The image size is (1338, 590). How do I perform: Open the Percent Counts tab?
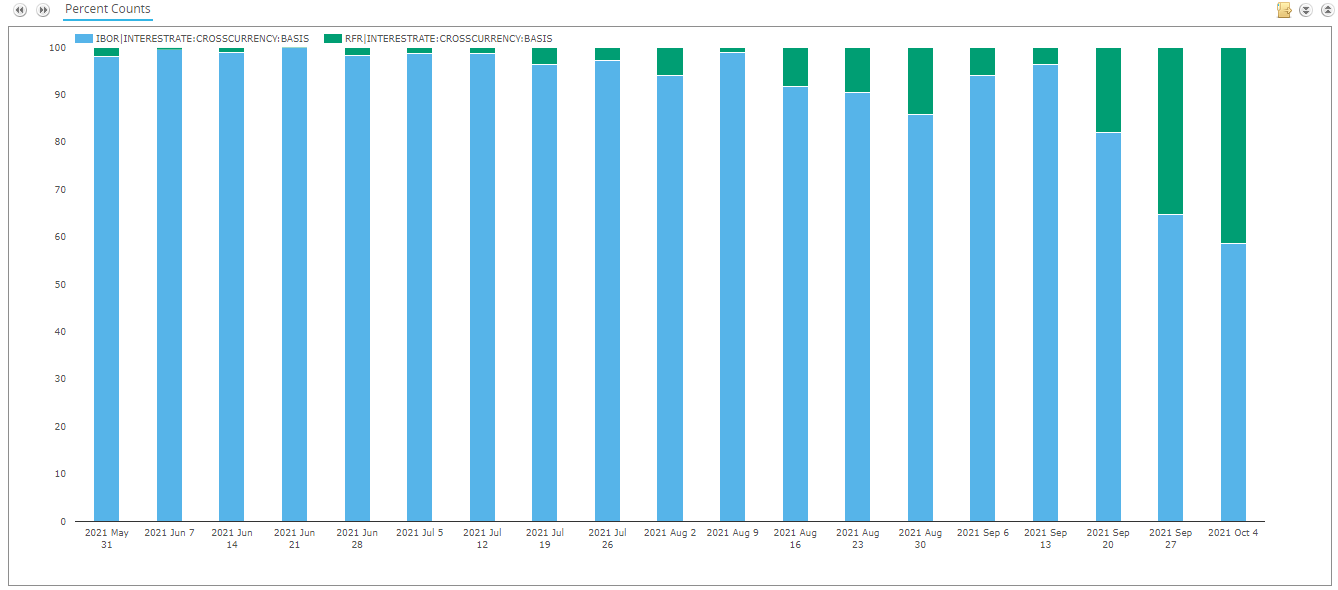click(108, 9)
